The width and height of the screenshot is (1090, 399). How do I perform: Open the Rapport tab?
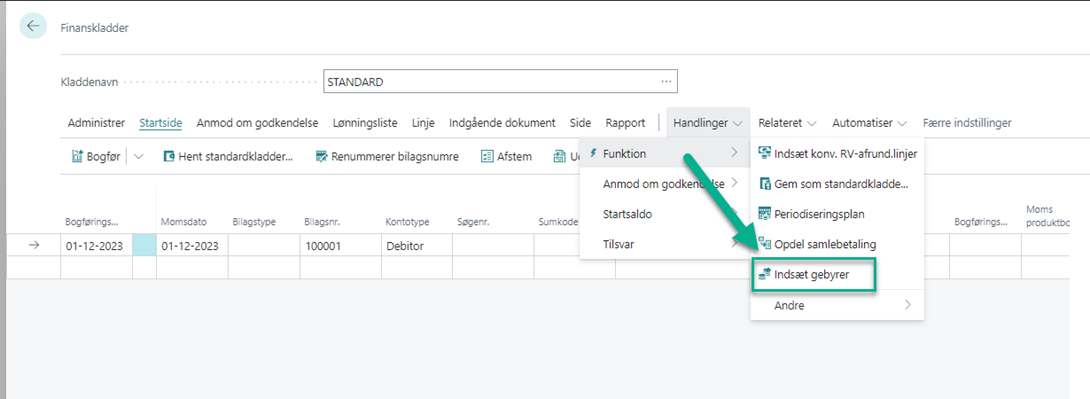point(626,123)
